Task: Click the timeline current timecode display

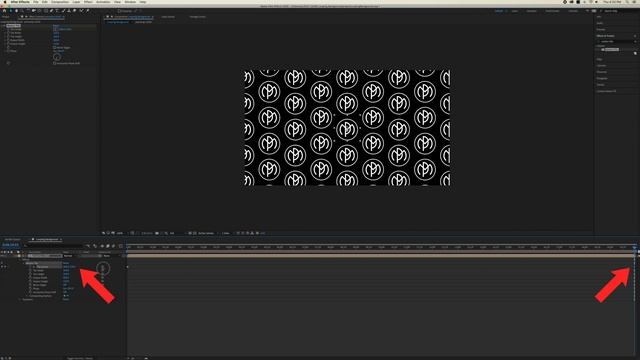Action: (10, 245)
